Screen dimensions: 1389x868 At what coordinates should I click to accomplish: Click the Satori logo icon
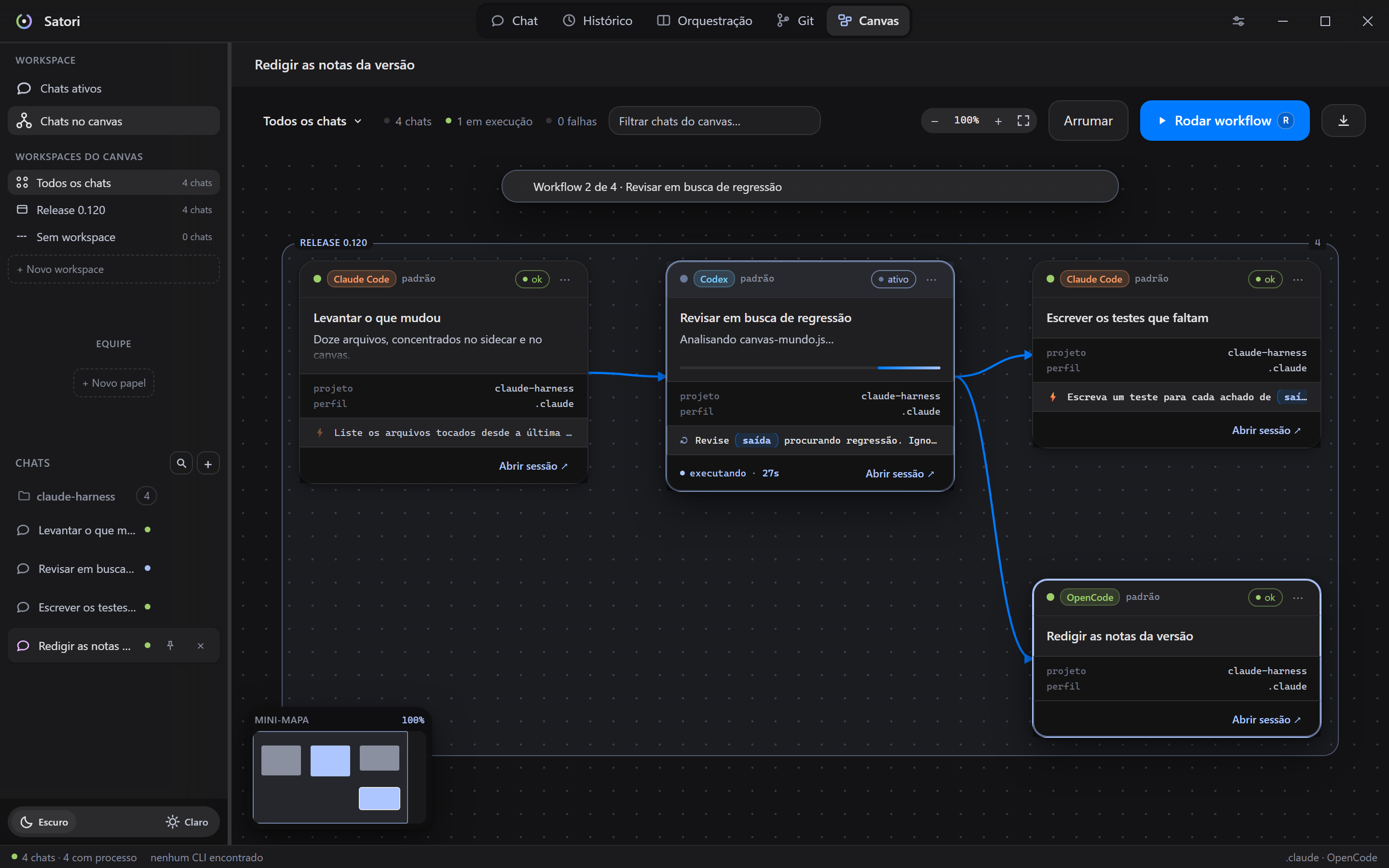24,21
